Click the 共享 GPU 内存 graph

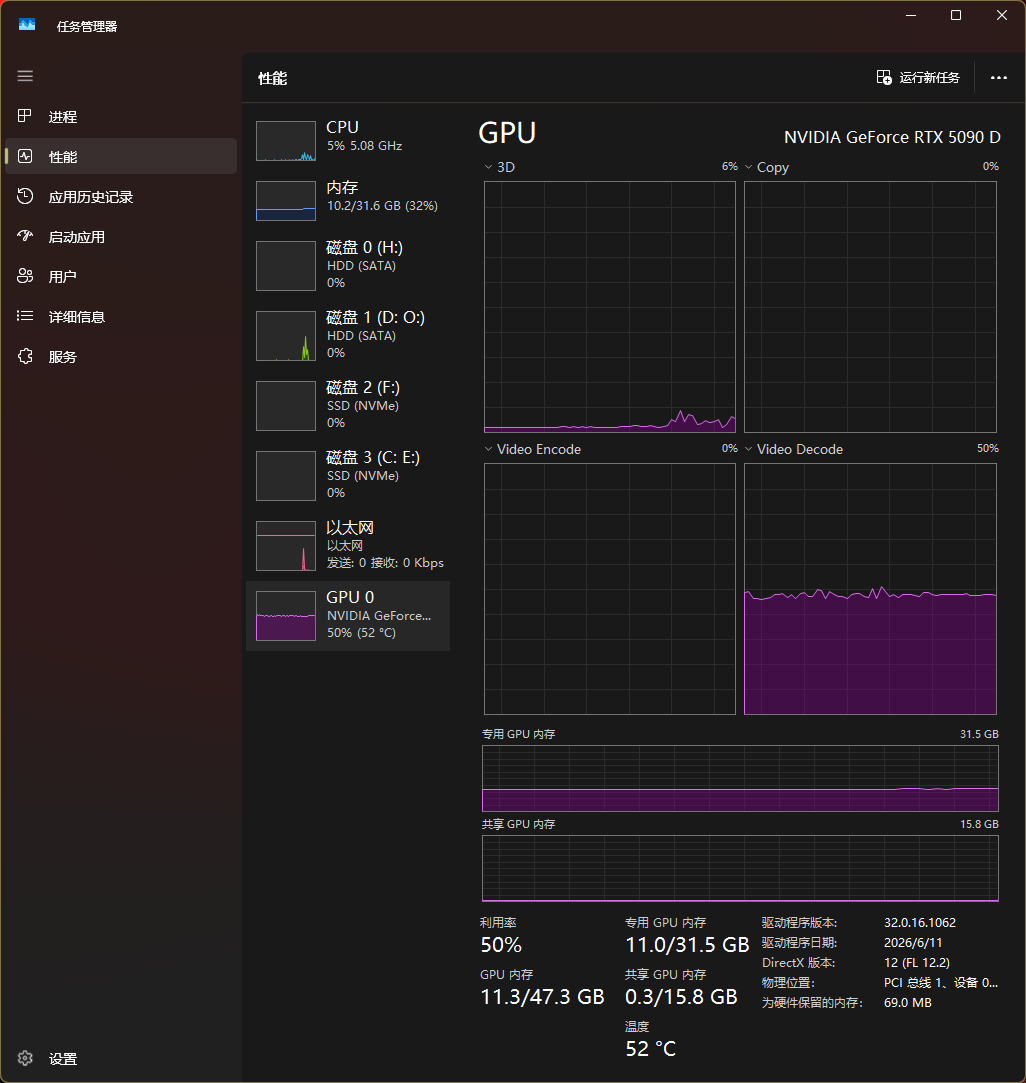tap(740, 868)
